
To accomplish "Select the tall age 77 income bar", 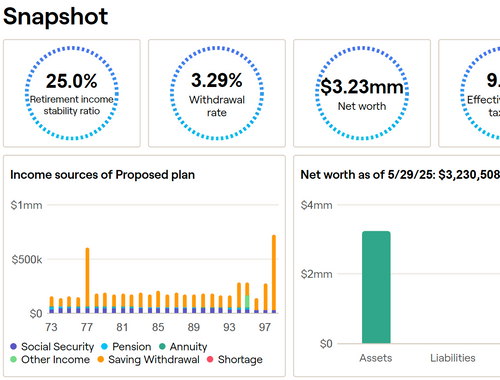I will point(87,280).
